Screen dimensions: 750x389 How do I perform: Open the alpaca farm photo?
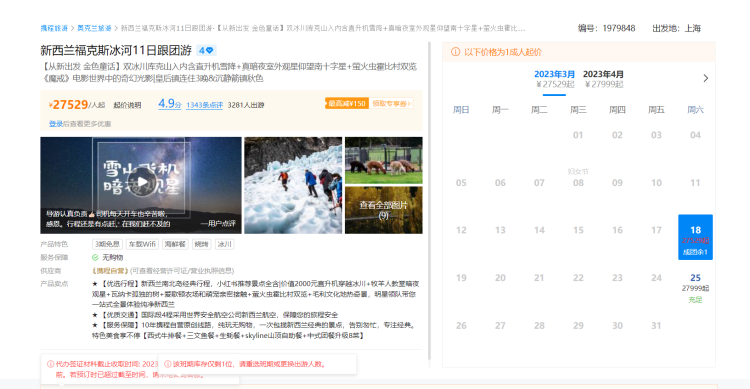click(x=384, y=160)
